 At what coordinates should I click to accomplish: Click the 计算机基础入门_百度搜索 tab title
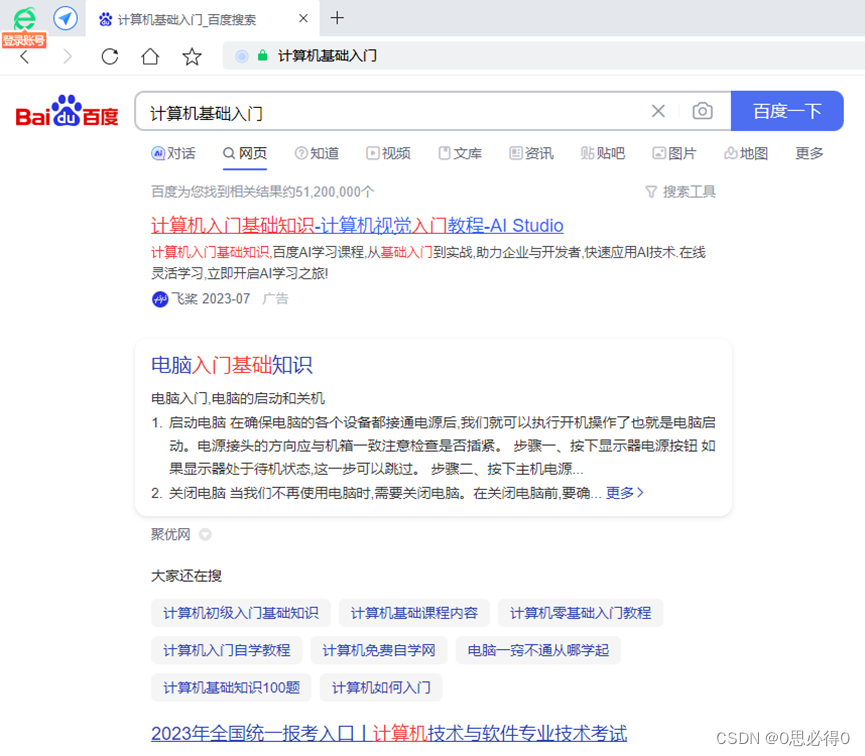pyautogui.click(x=186, y=19)
